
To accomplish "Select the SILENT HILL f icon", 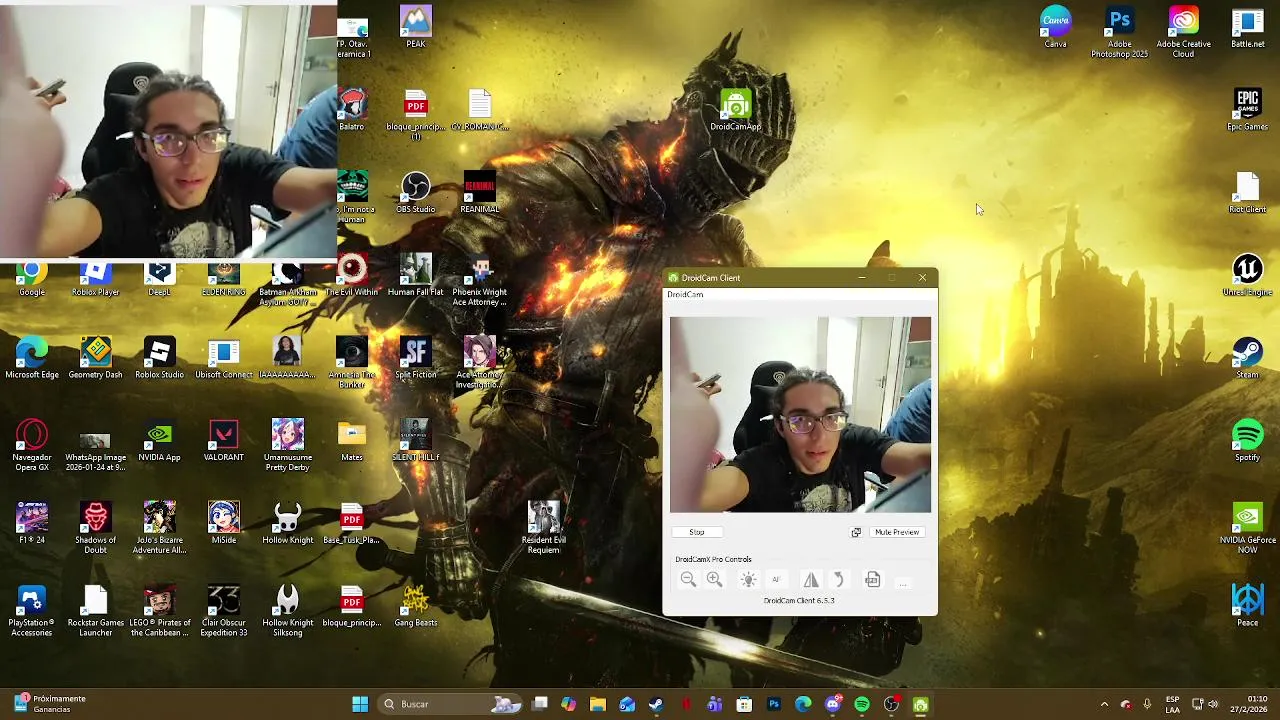I will (x=416, y=441).
